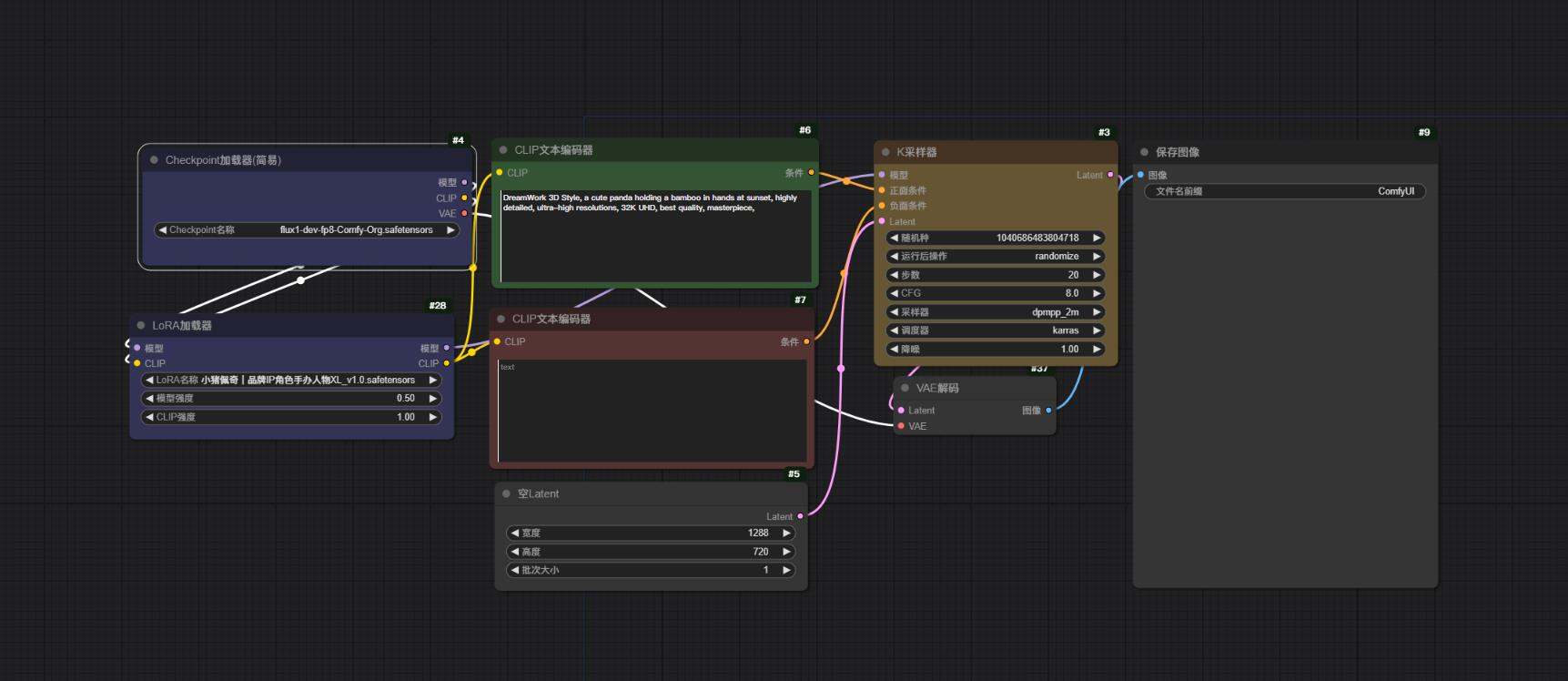Collapse the green CLIP文本编码器 node #6 title dot
This screenshot has width=1568, height=681.
click(x=503, y=150)
